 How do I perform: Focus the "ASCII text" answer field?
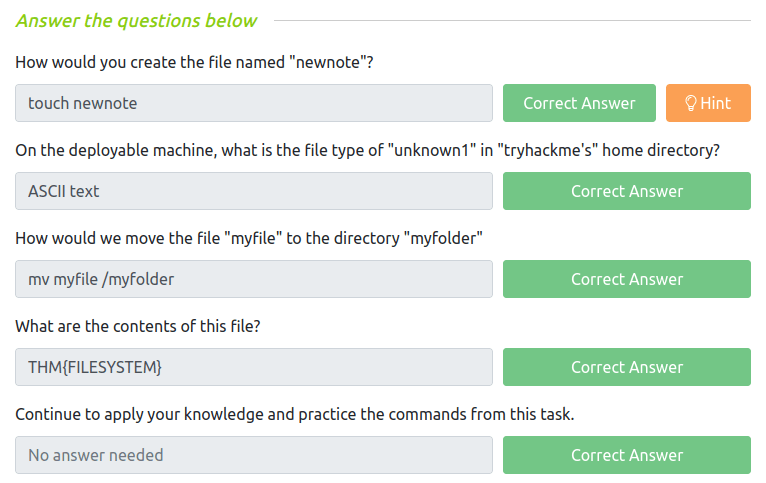pos(254,191)
